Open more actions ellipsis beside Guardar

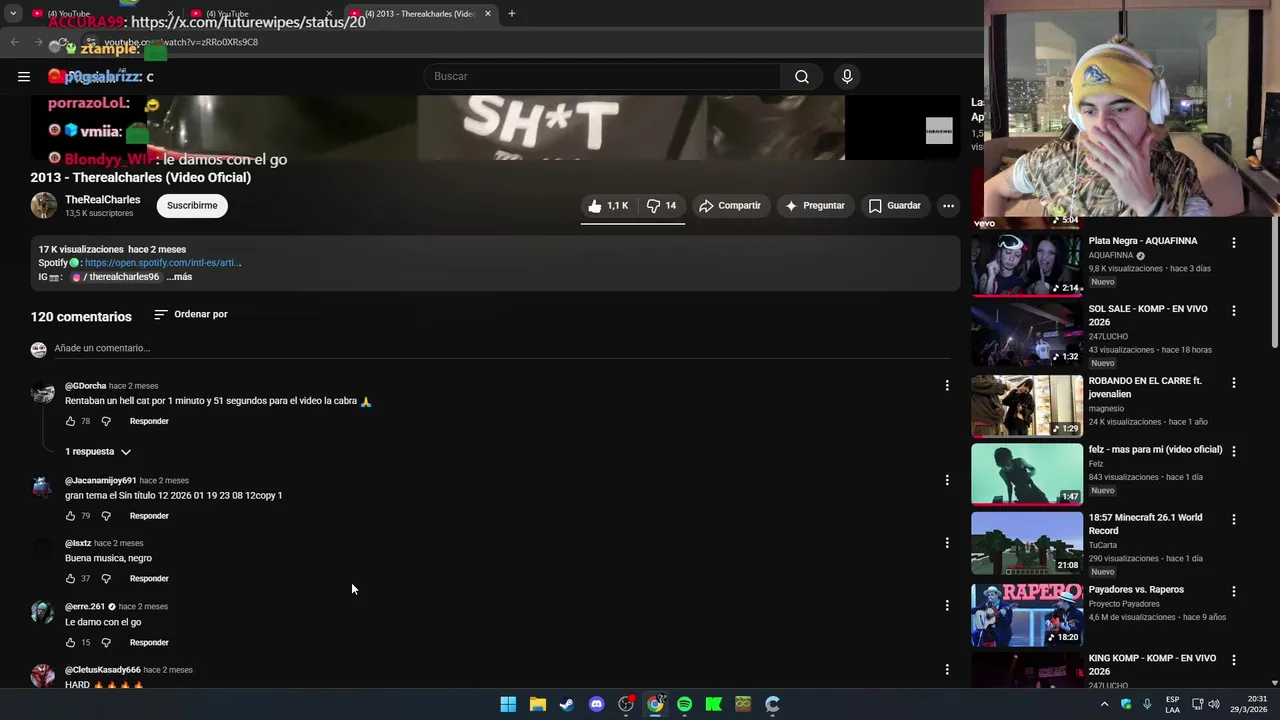[948, 205]
